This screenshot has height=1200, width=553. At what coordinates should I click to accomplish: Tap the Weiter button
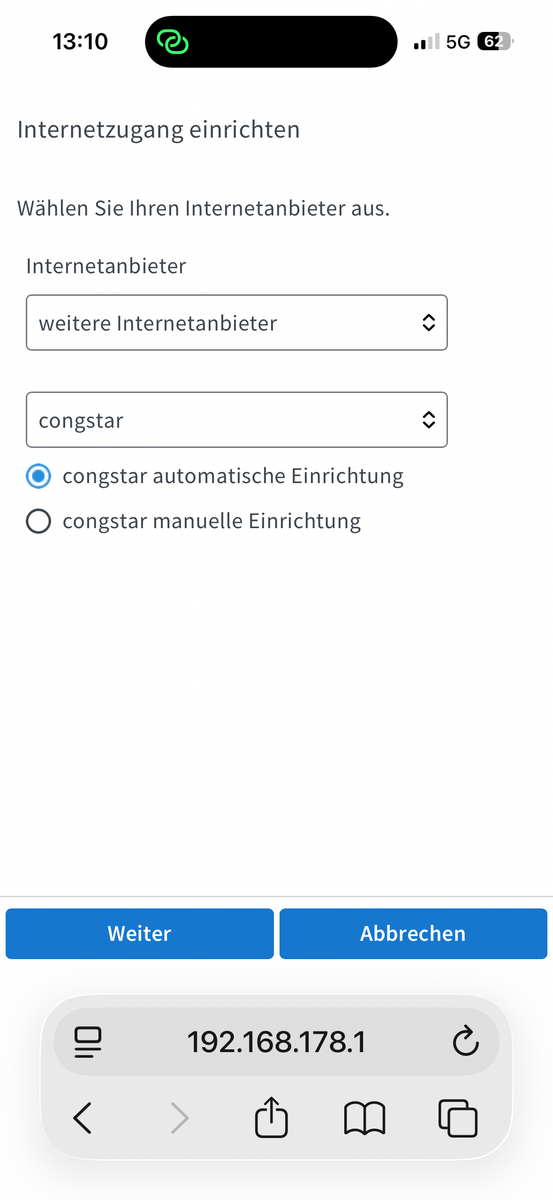point(139,934)
